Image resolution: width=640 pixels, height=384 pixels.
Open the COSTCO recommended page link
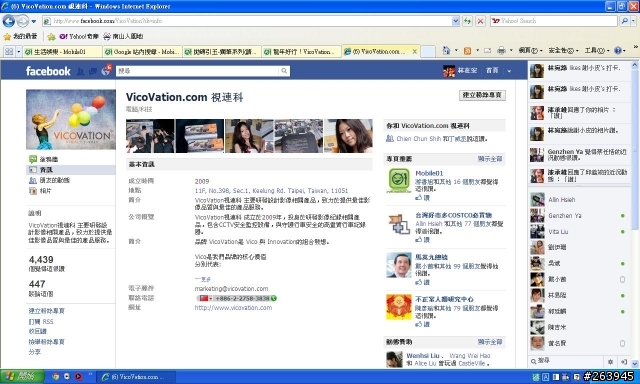click(x=453, y=215)
